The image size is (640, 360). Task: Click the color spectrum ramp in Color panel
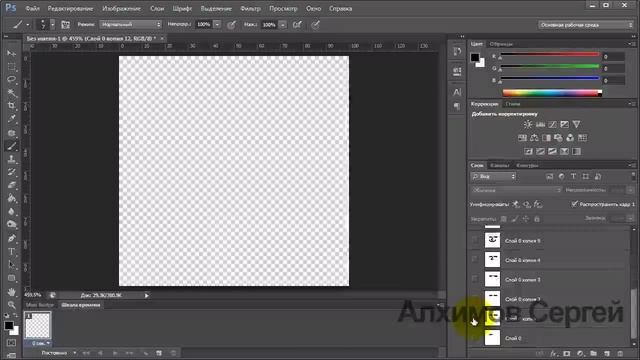pyautogui.click(x=552, y=93)
